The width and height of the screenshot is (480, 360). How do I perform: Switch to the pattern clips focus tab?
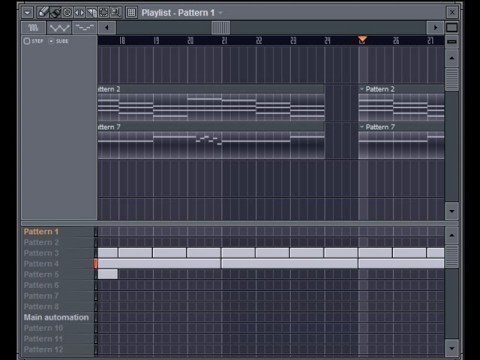[85, 28]
